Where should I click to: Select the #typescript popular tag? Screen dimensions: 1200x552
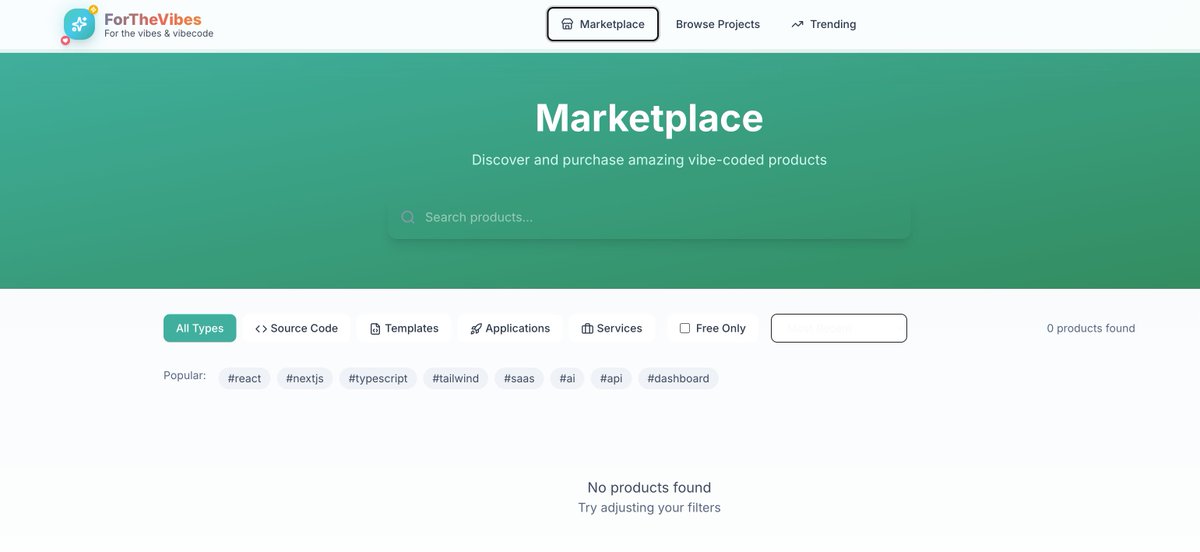point(378,378)
